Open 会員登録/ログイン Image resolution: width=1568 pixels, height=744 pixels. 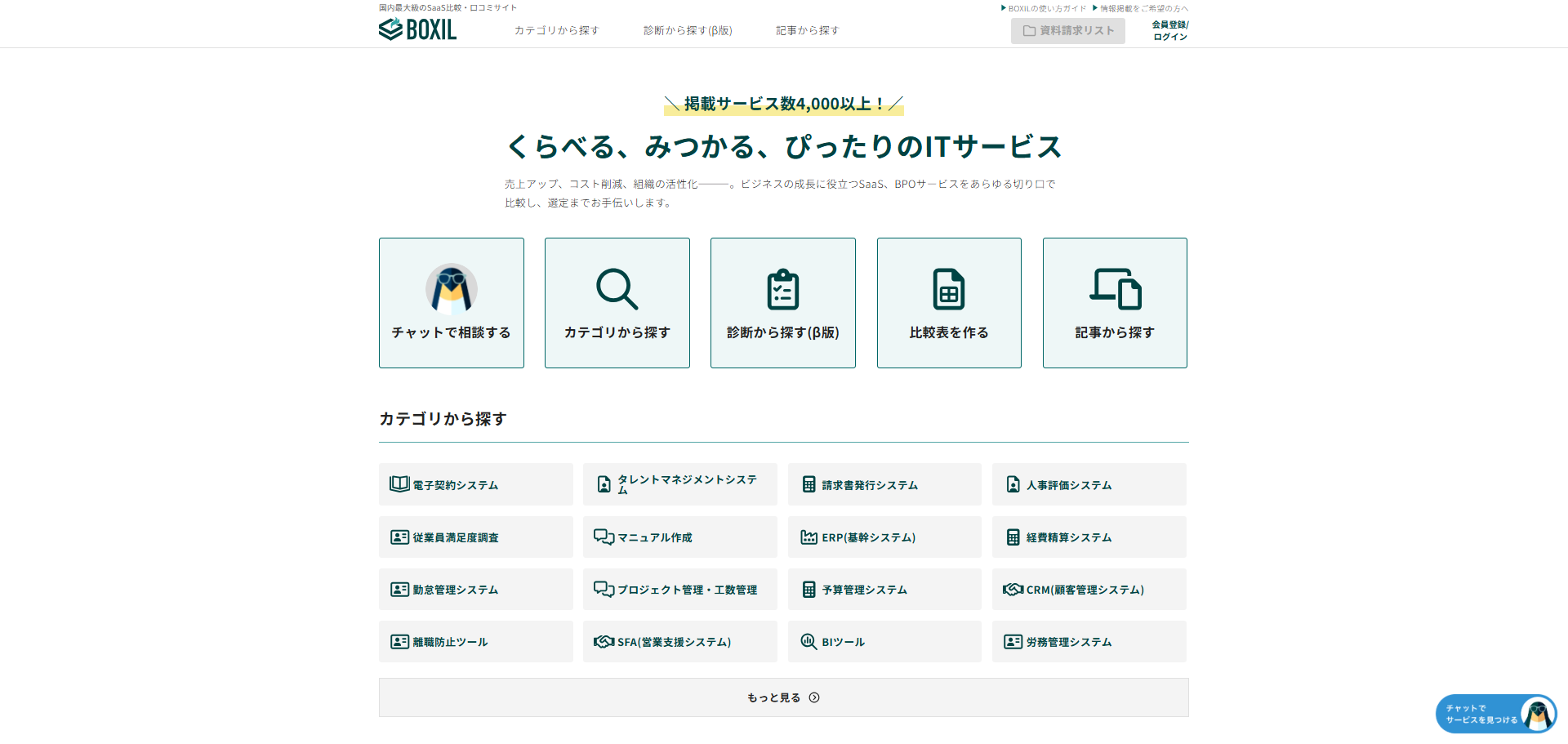[x=1169, y=30]
